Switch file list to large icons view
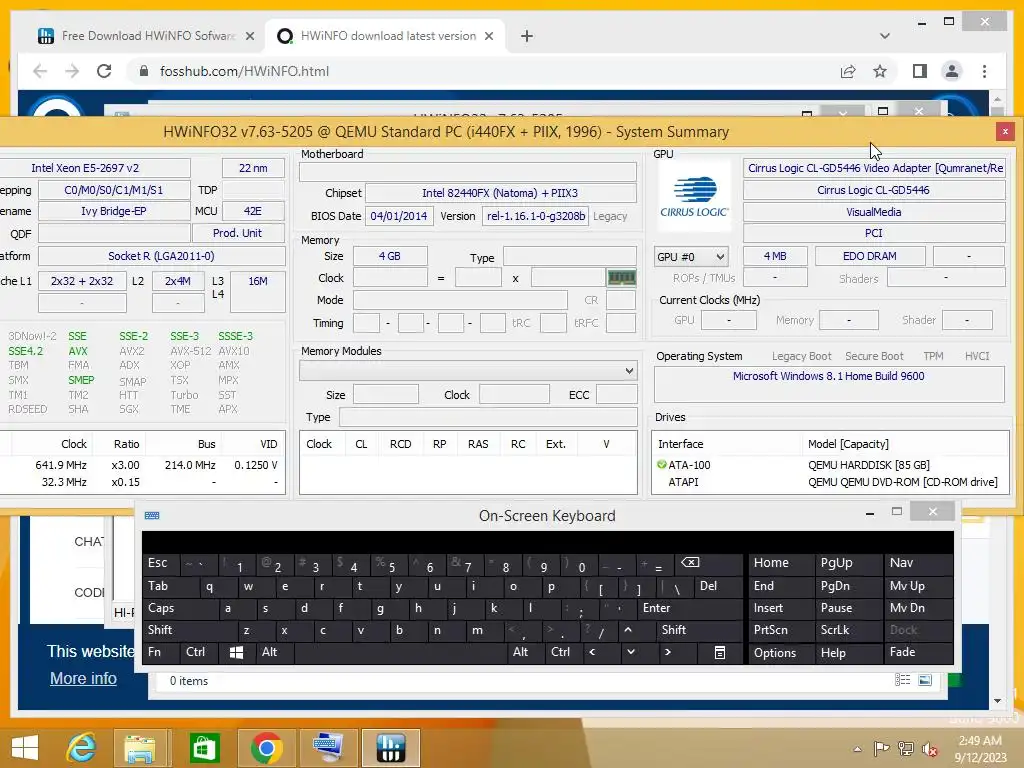This screenshot has height=768, width=1024. pos(925,680)
